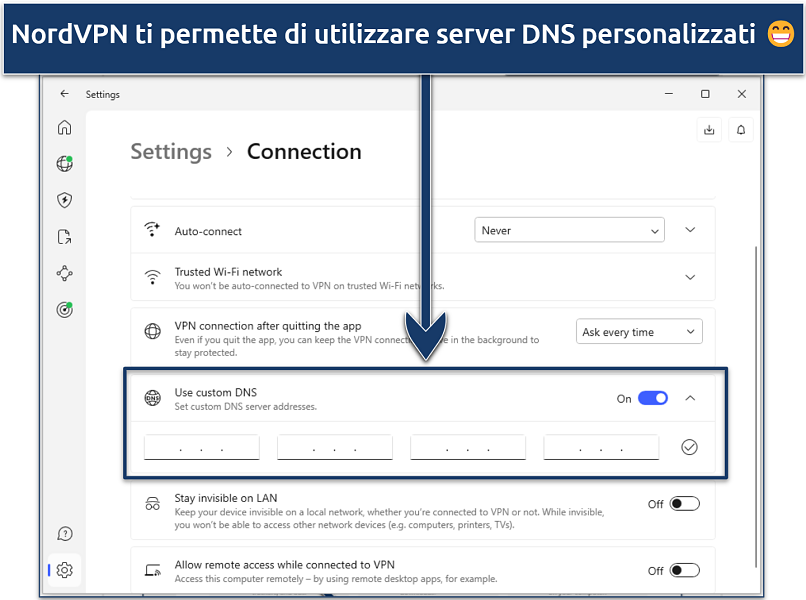Open the Meshnet sidebar icon

coord(65,273)
